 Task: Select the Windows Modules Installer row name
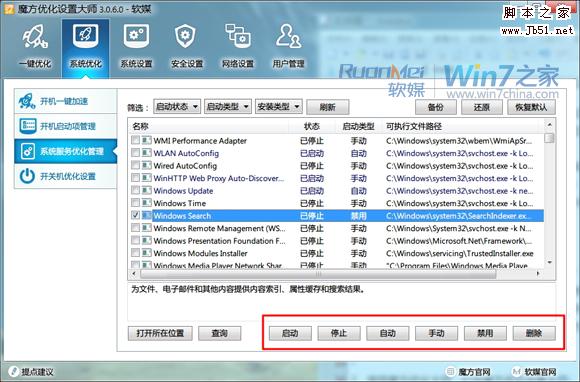200,253
